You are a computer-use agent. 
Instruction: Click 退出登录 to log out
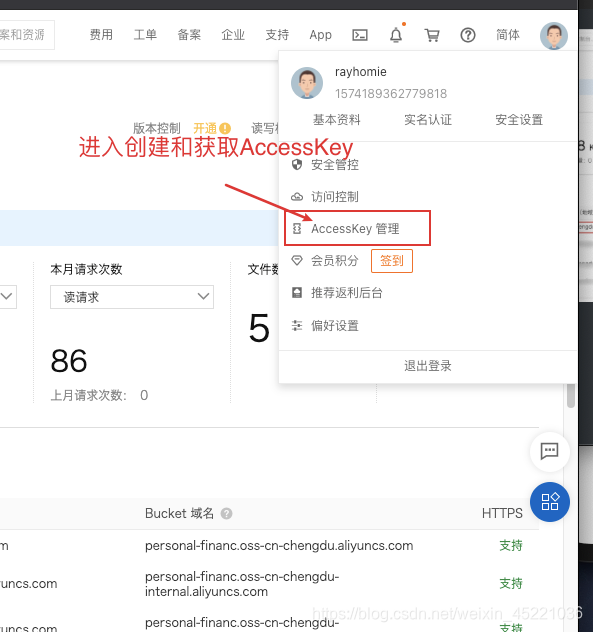428,366
